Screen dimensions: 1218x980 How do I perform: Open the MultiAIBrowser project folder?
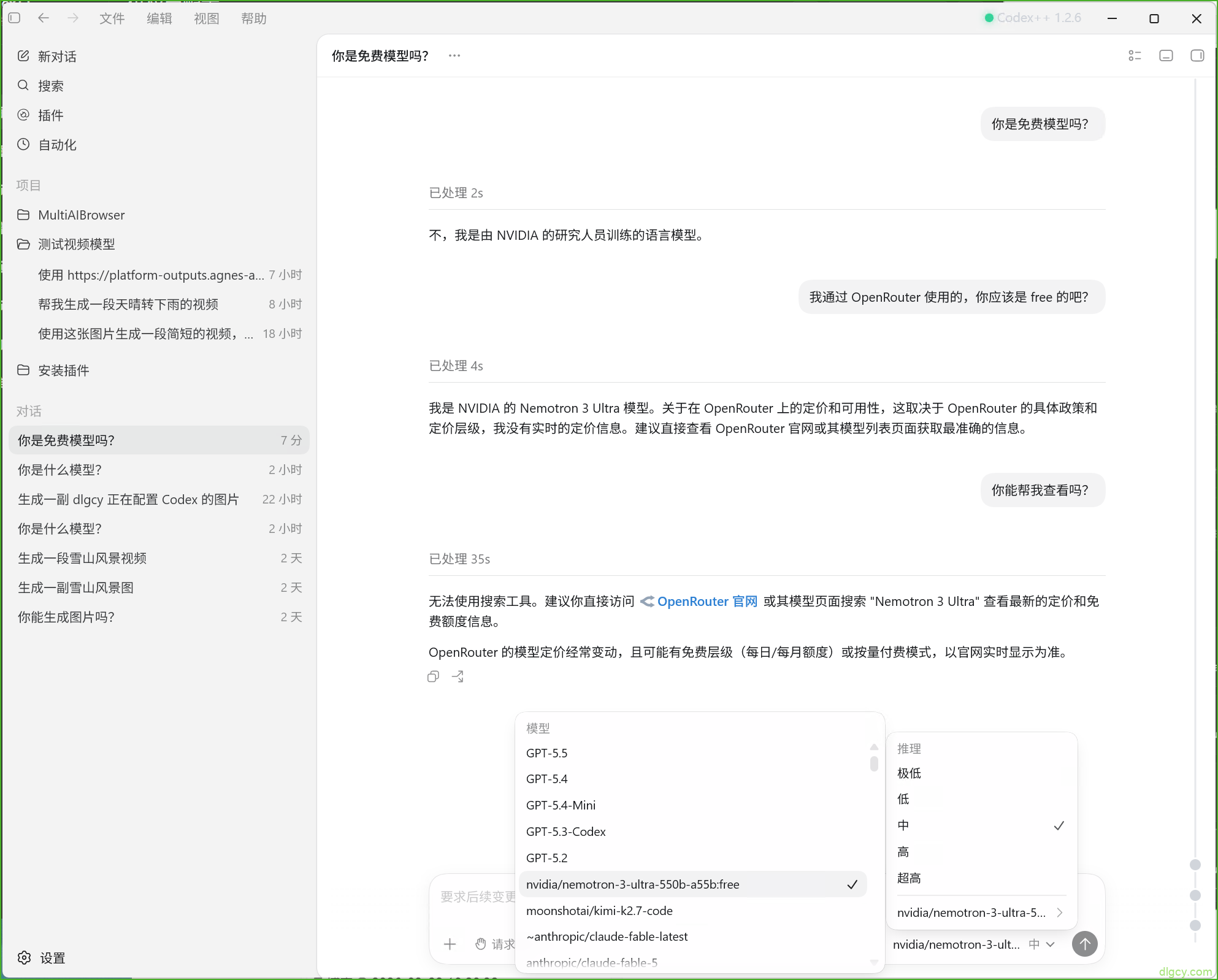coord(158,215)
